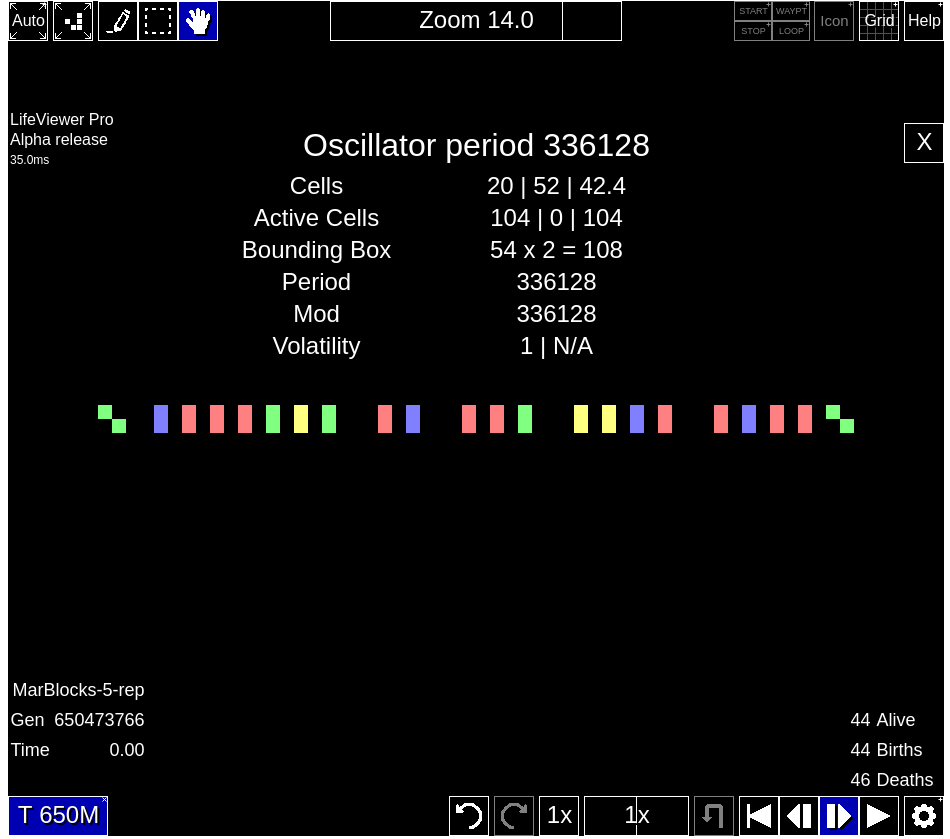This screenshot has width=950, height=839.
Task: Select the Draw pencil tool
Action: point(118,21)
